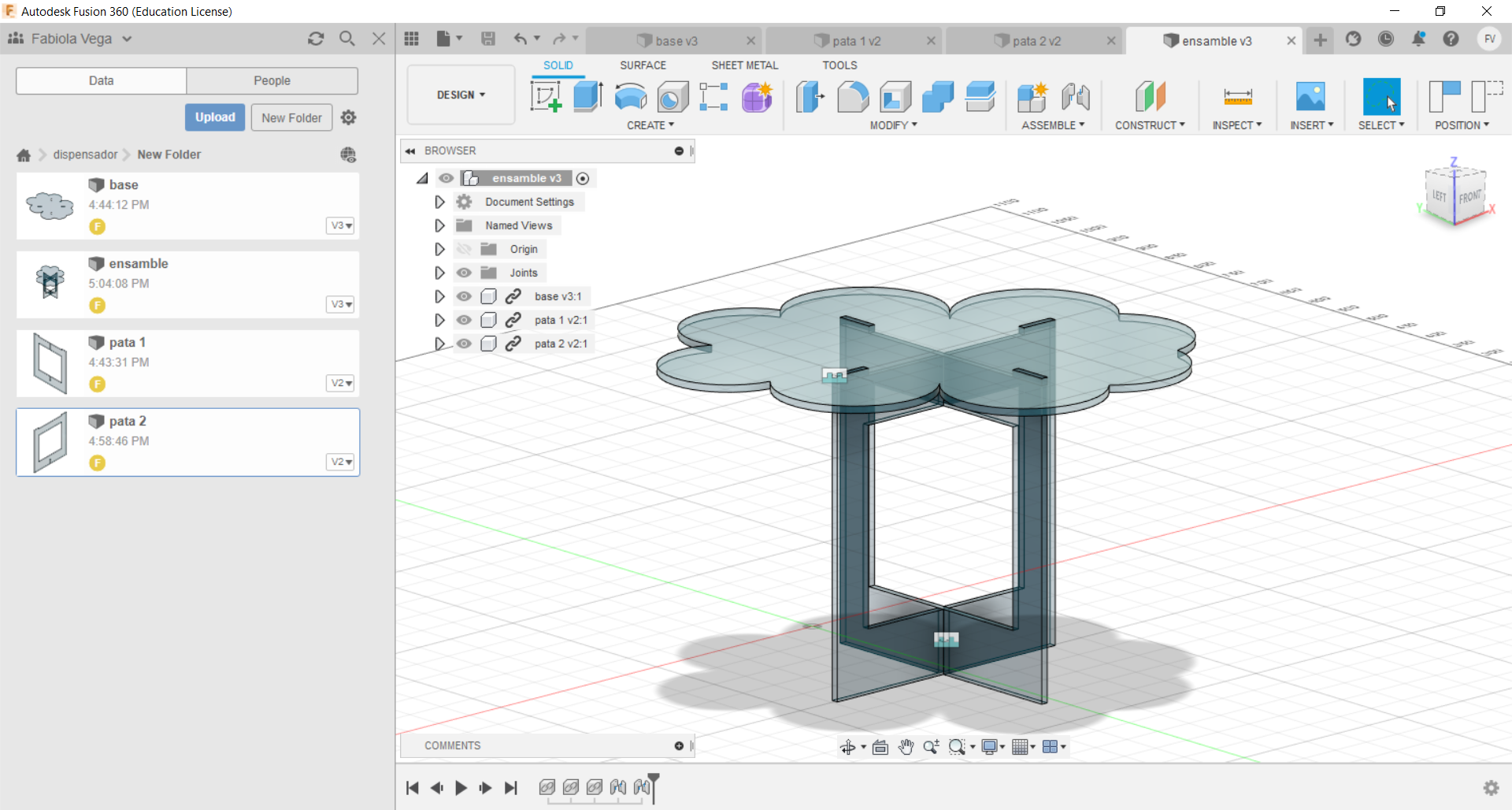1512x810 pixels.
Task: Click the Upload button
Action: (x=215, y=117)
